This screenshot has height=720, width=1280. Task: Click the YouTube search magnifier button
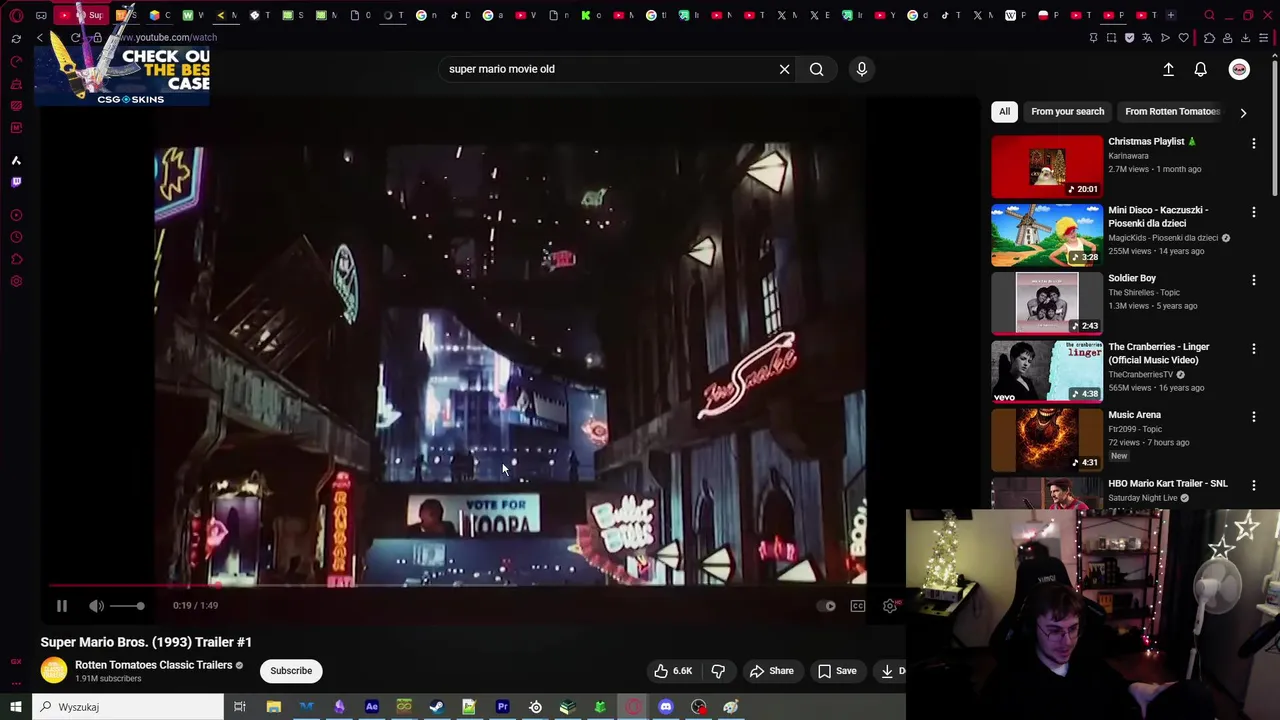817,69
